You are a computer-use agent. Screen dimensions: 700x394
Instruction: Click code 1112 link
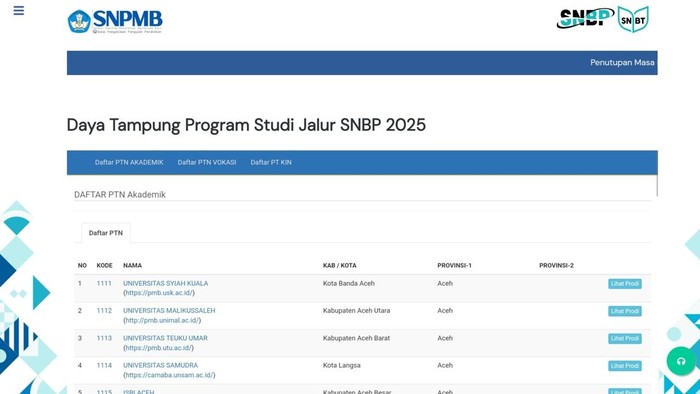(104, 311)
